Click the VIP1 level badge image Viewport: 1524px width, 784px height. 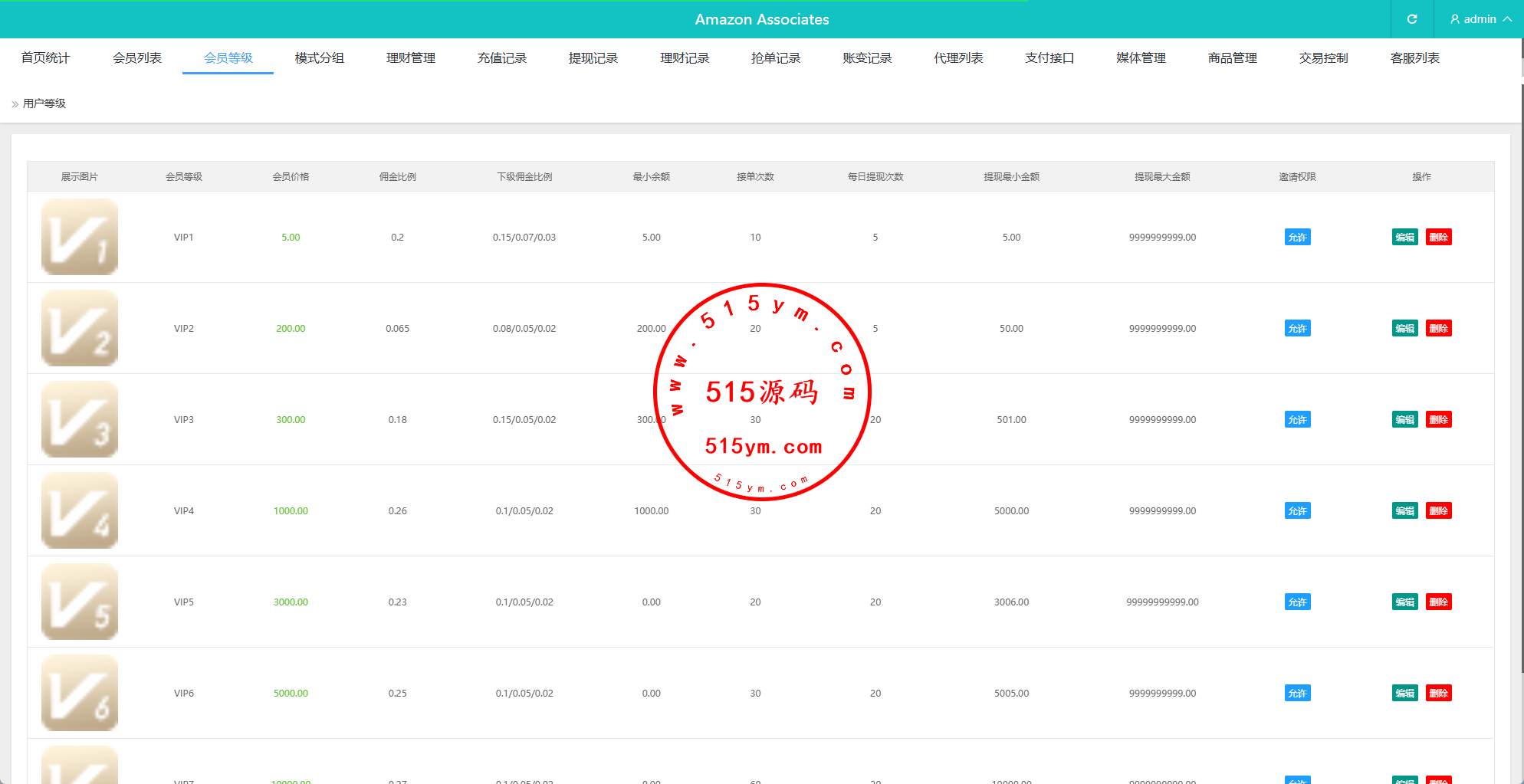tap(80, 237)
